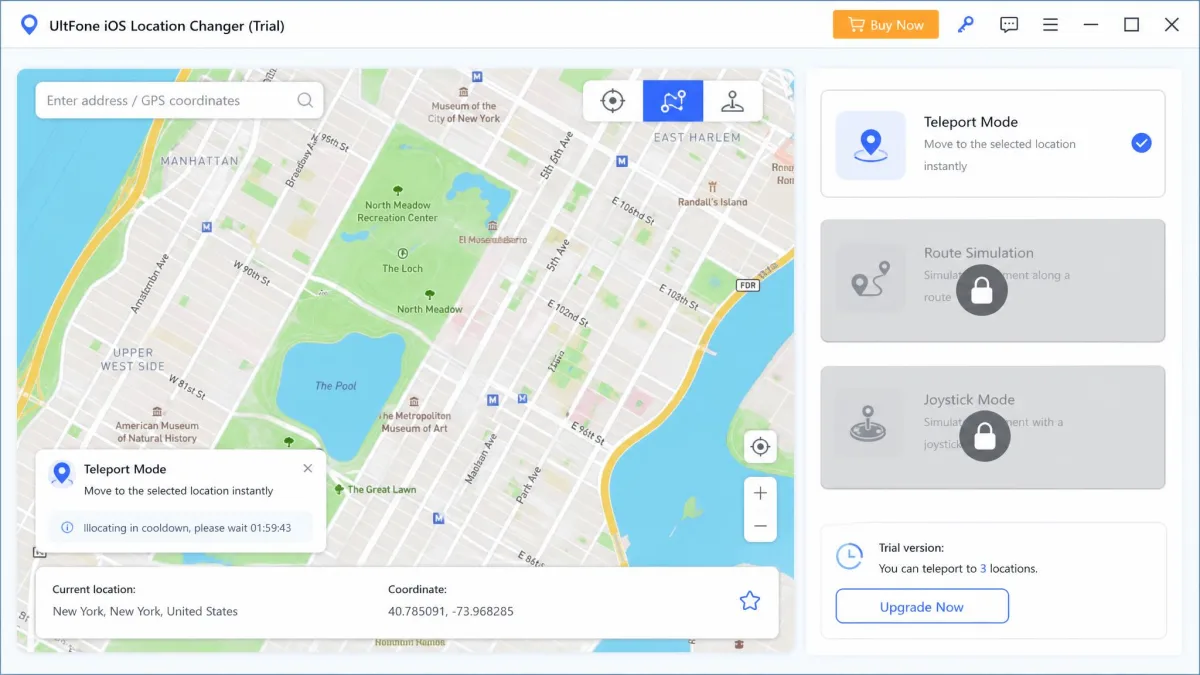Image resolution: width=1200 pixels, height=675 pixels.
Task: Click The Pool label on map
Action: coord(336,386)
